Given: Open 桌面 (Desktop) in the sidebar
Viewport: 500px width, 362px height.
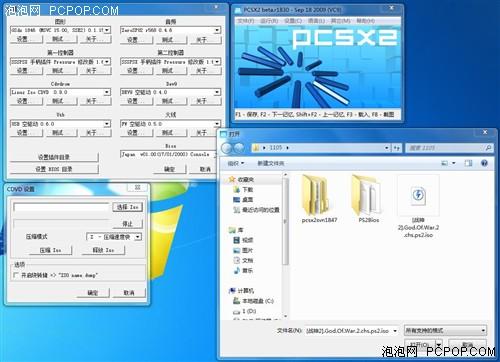Looking at the screenshot, I should 243,200.
